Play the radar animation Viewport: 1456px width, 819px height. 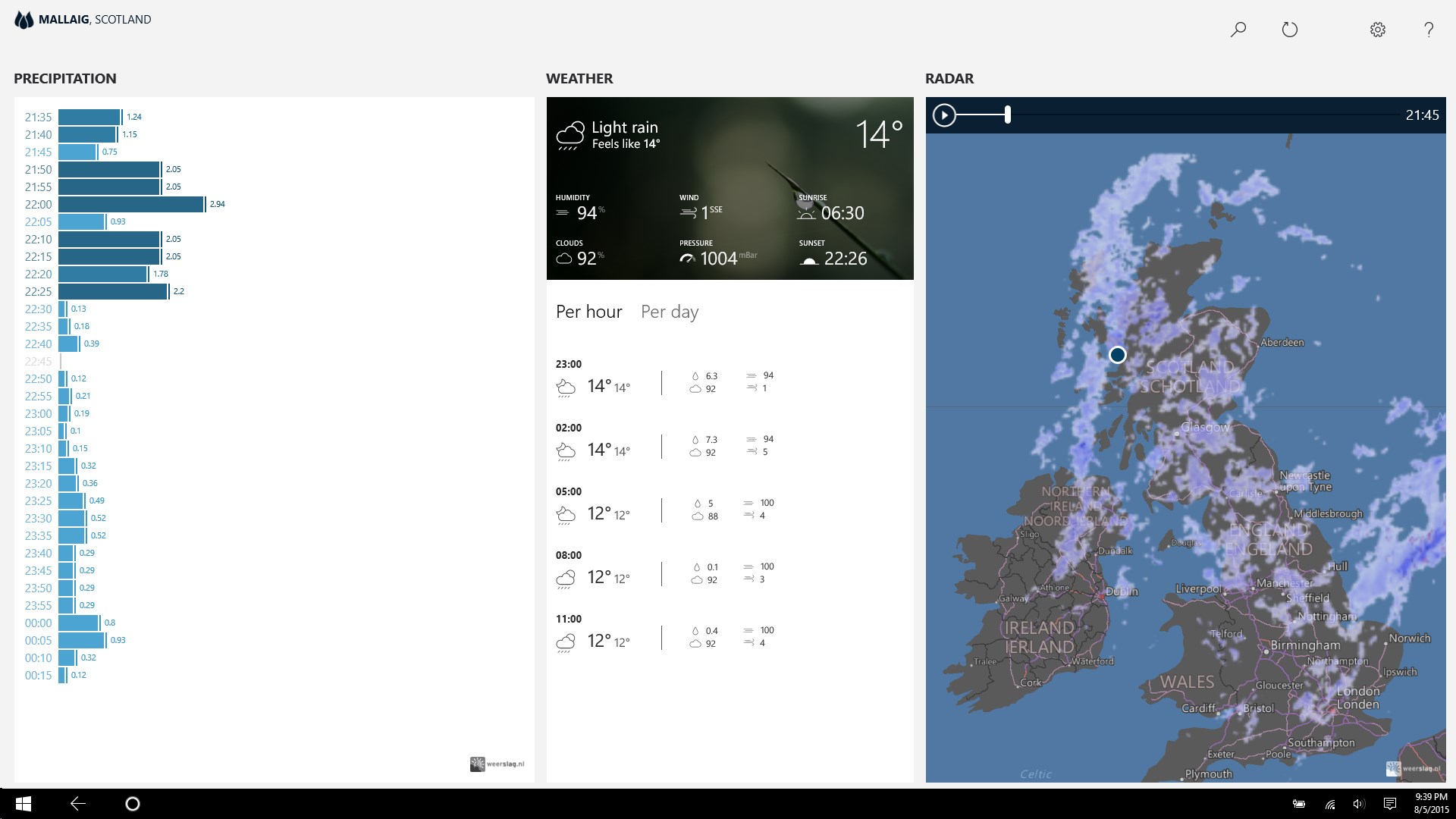944,115
